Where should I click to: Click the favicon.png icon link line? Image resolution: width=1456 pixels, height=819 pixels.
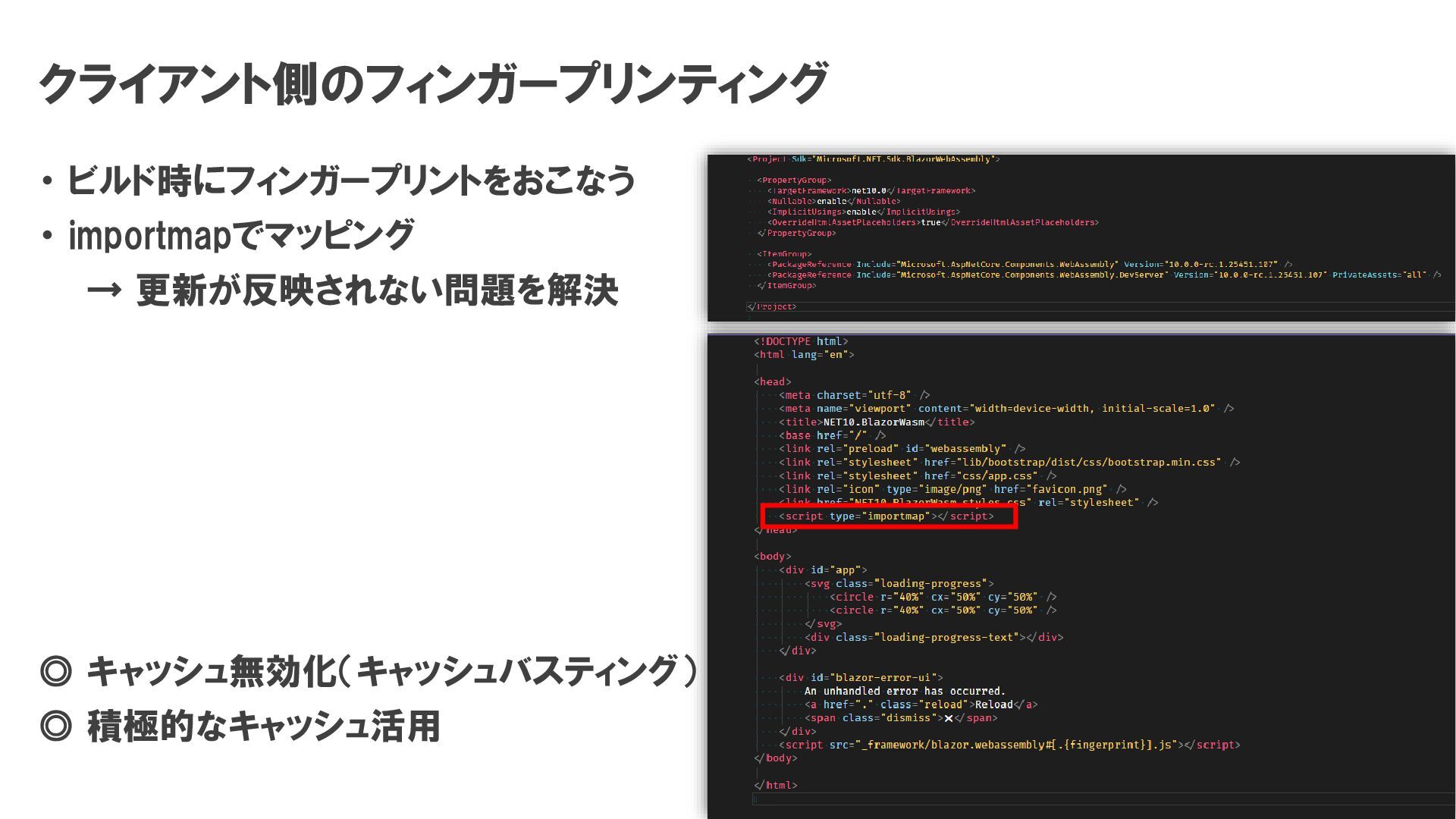[952, 490]
